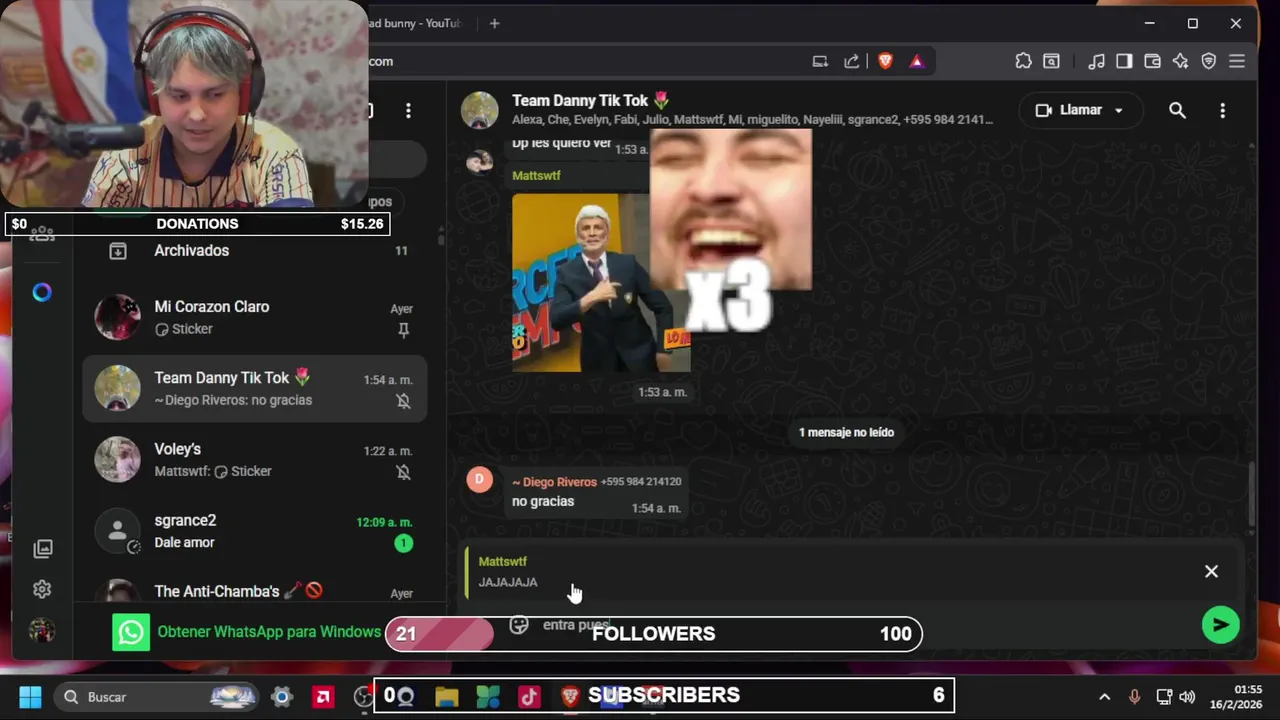Click the Brave Shields lion icon
Image resolution: width=1280 pixels, height=720 pixels.
coord(885,61)
